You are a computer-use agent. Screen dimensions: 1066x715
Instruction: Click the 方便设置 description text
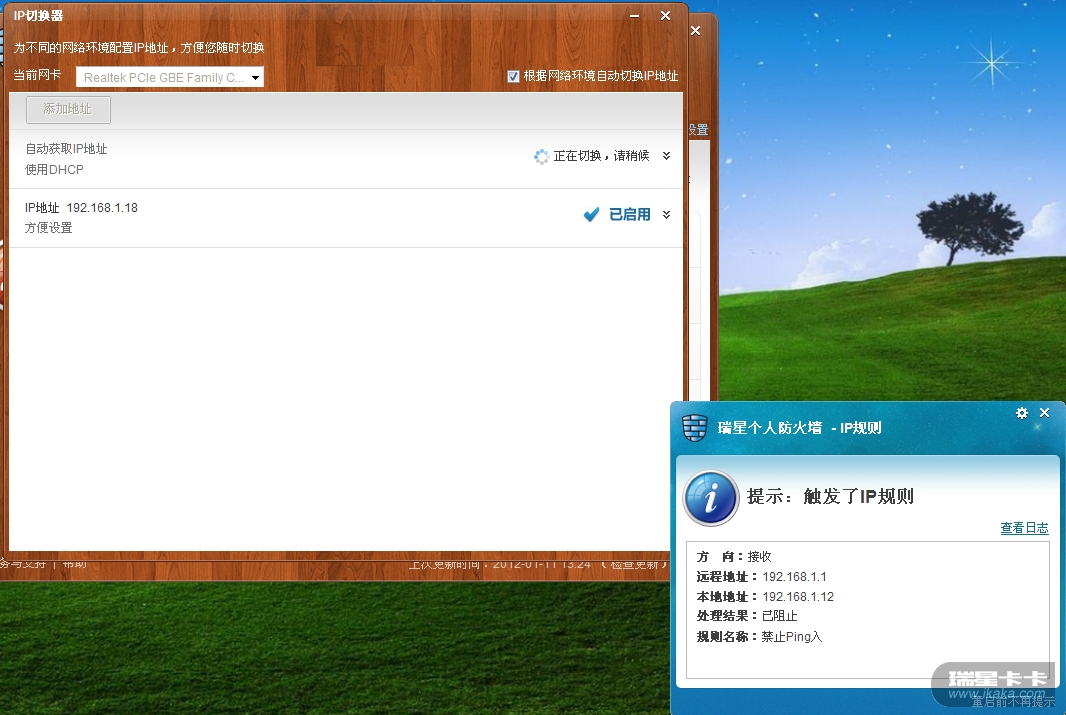(x=48, y=228)
